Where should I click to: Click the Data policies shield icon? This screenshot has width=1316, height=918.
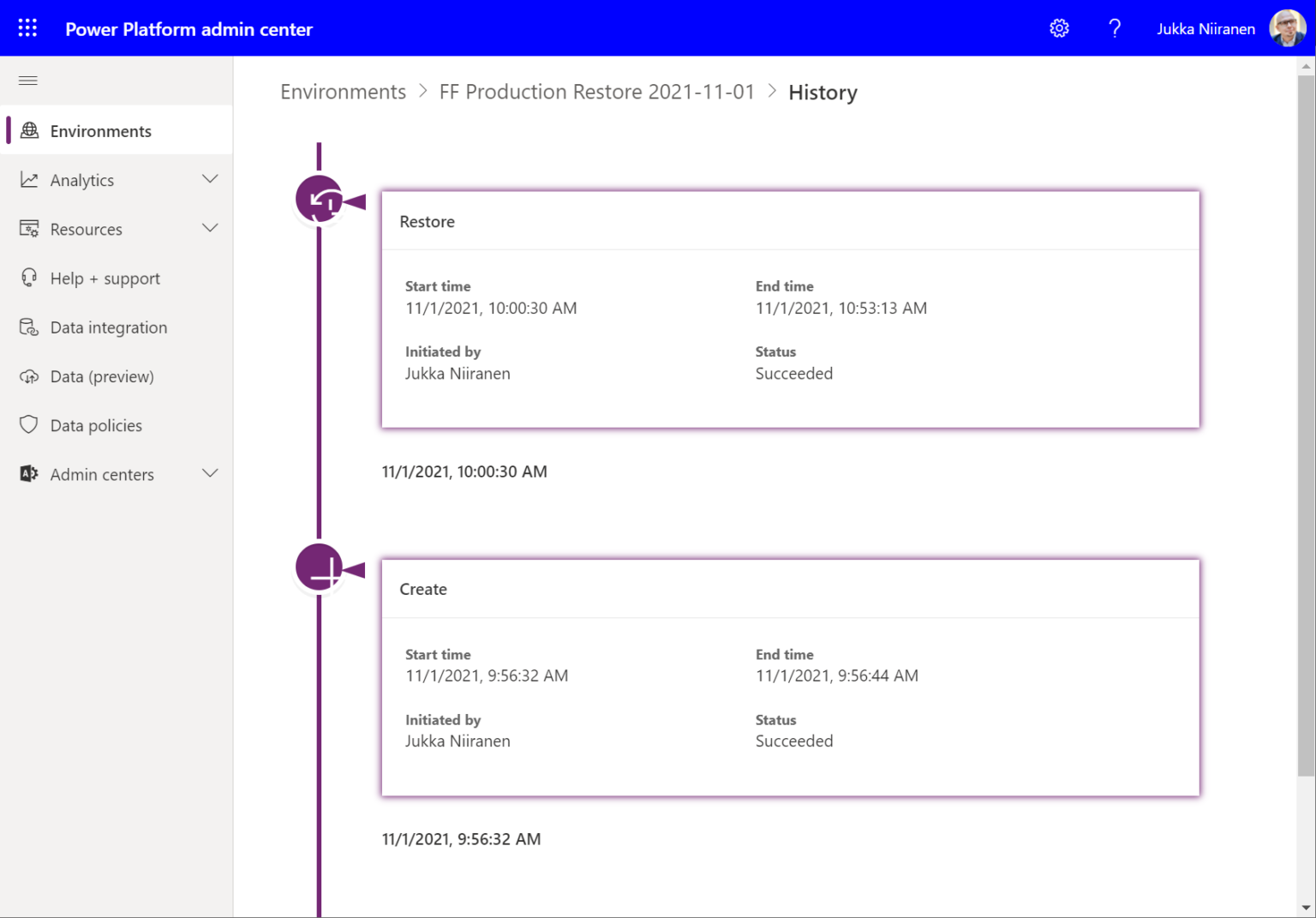pos(29,425)
